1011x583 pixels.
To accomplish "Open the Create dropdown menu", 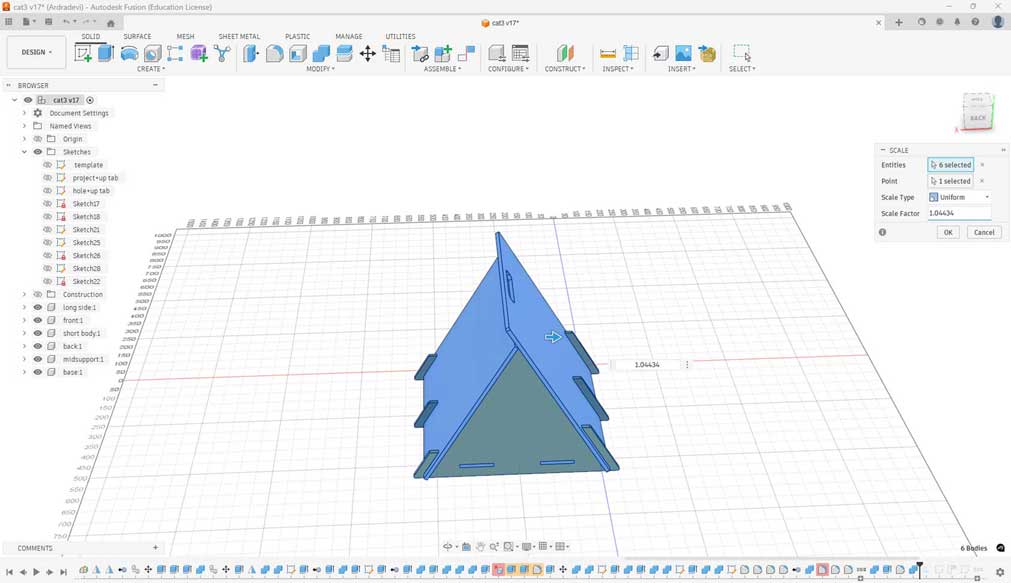I will [151, 69].
